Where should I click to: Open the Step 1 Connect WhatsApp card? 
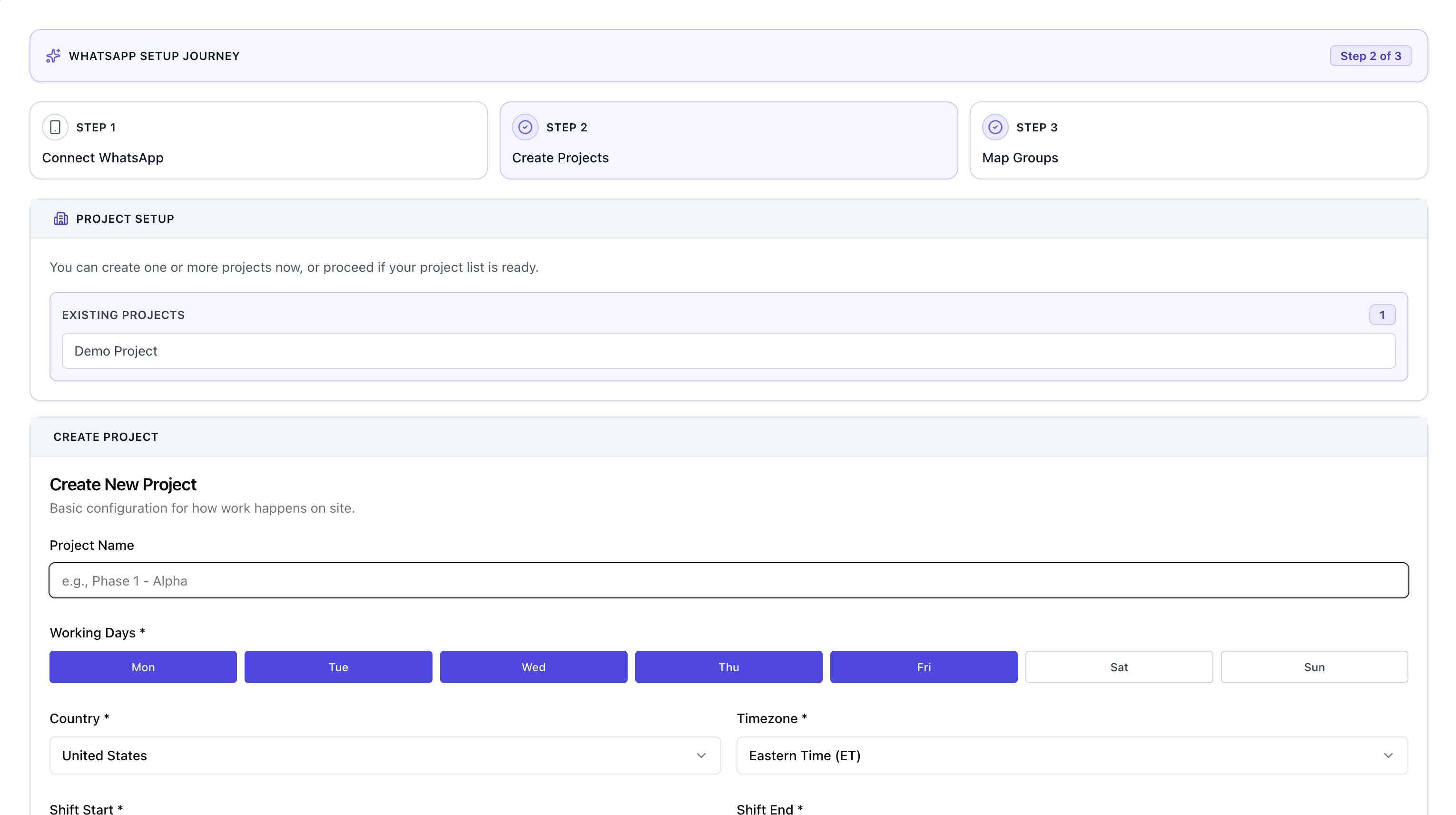click(259, 140)
